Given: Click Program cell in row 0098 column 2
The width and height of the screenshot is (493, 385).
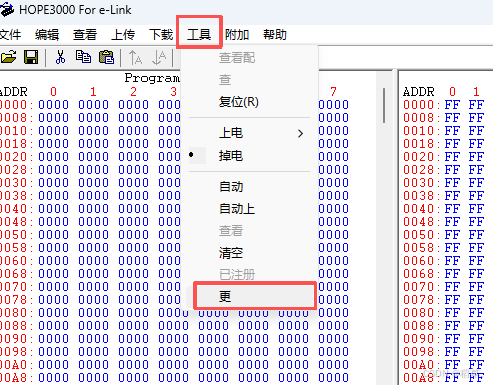Looking at the screenshot, I should click(133, 352).
